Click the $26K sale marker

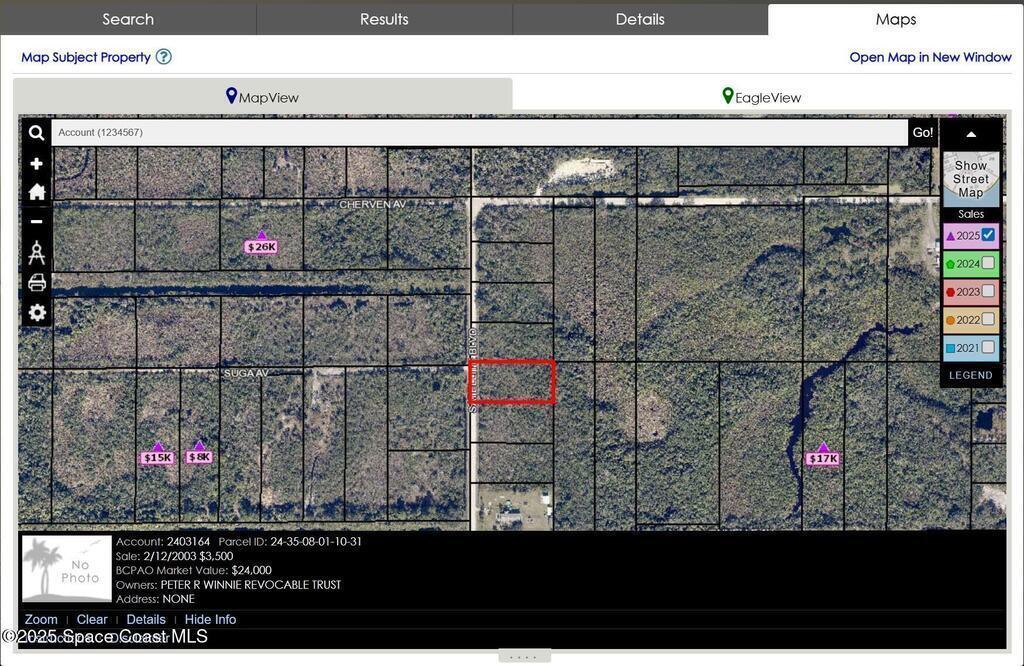click(261, 245)
